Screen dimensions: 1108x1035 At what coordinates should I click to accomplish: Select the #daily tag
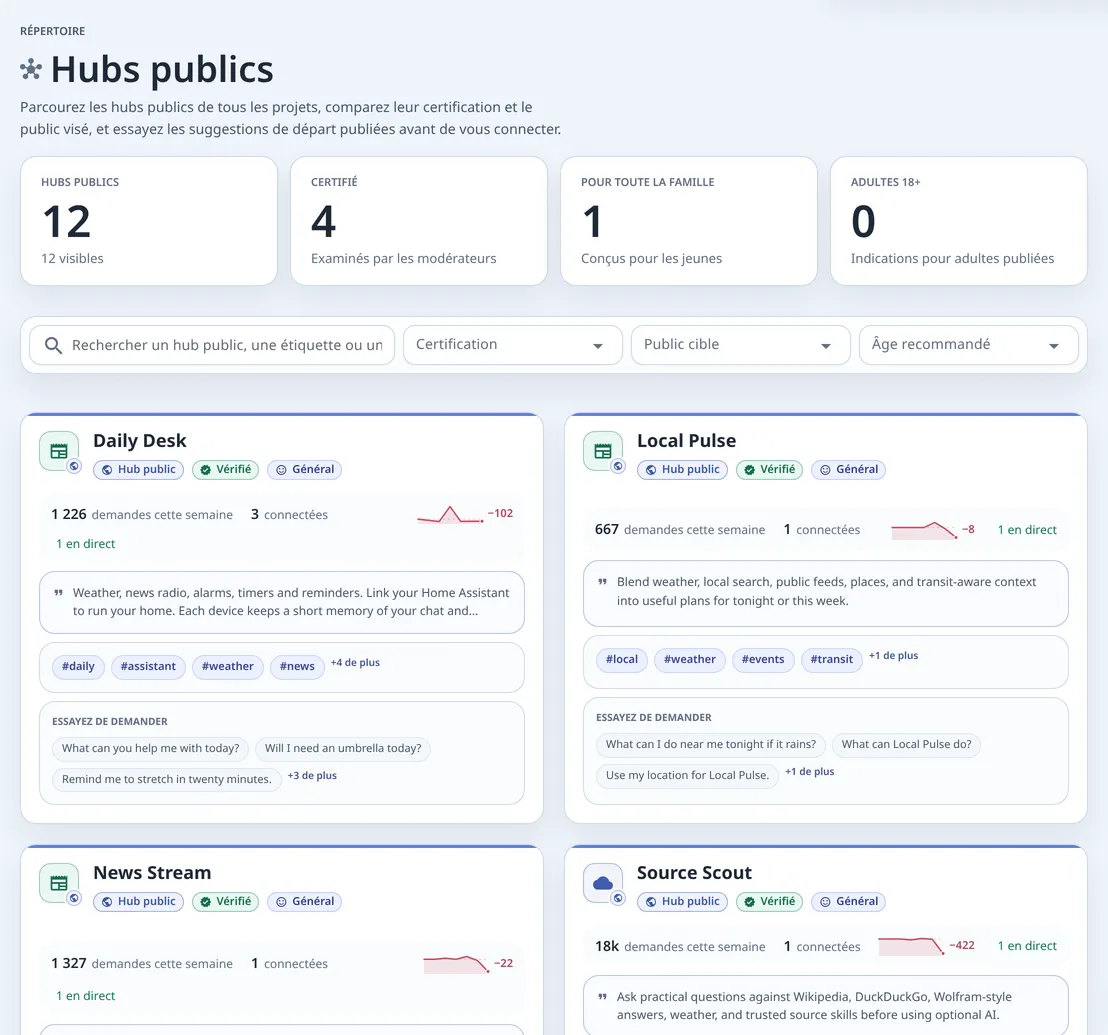78,666
